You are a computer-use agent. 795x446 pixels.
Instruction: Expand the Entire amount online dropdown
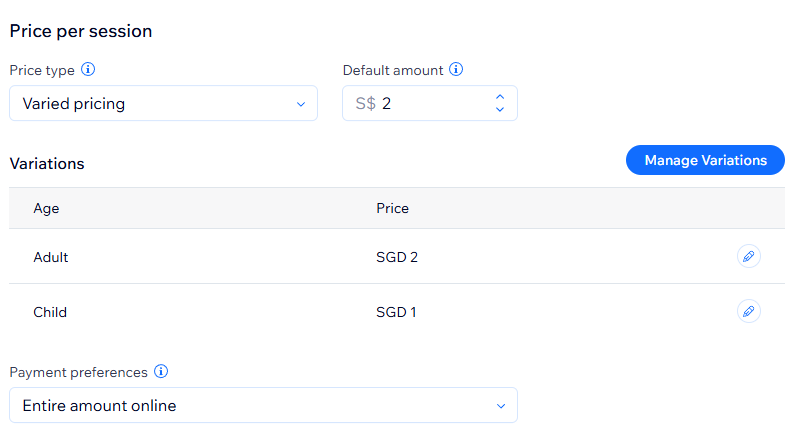pos(263,405)
